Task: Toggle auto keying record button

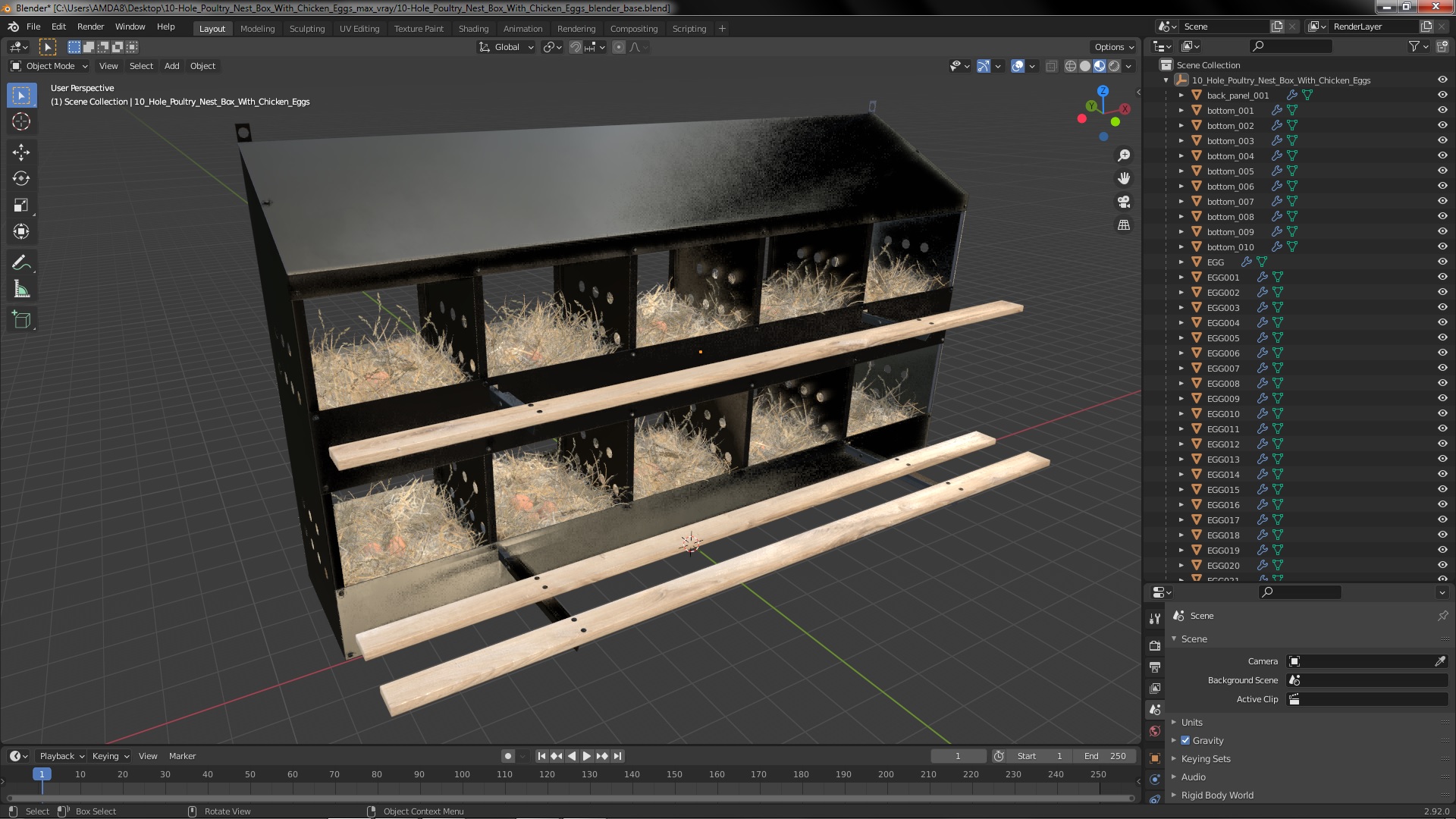Action: [x=507, y=756]
